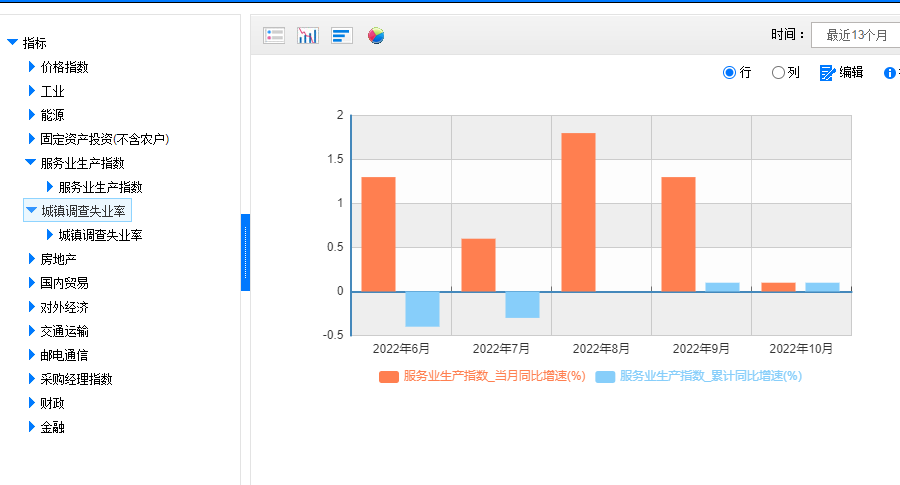
Task: Select the 能源 tree label
Action: [x=52, y=115]
